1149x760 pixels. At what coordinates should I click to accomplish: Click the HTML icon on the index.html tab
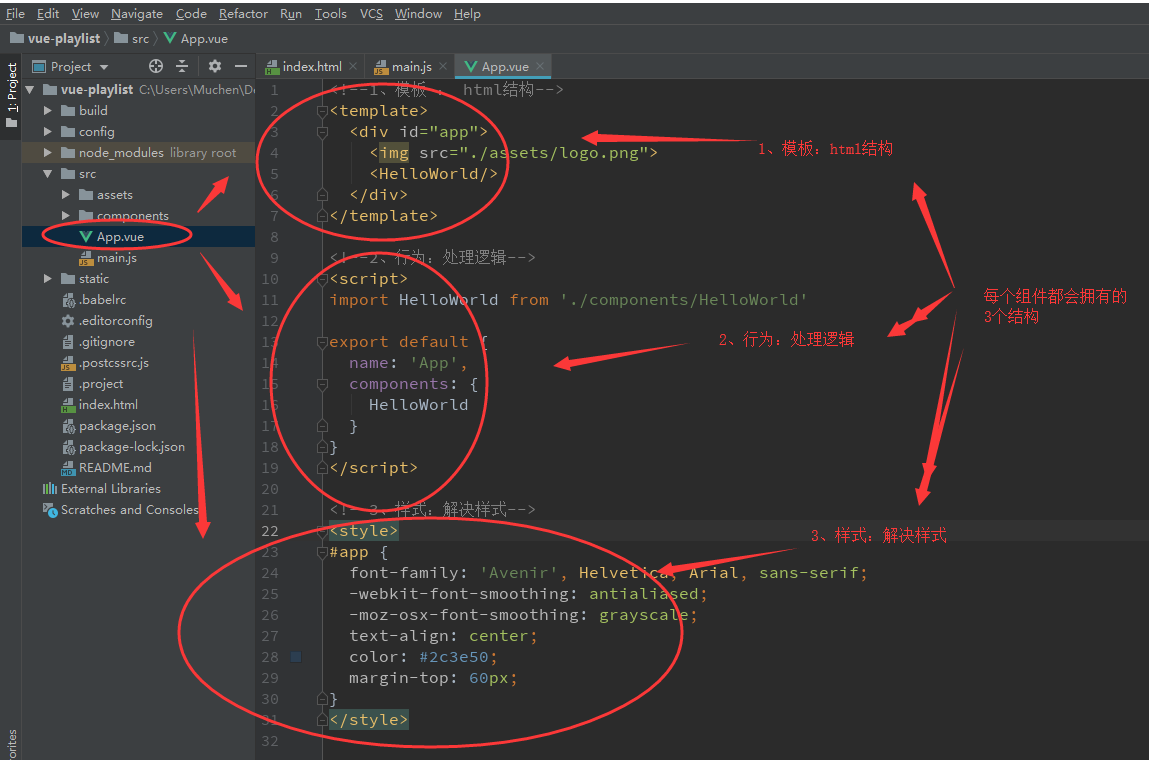coord(270,66)
